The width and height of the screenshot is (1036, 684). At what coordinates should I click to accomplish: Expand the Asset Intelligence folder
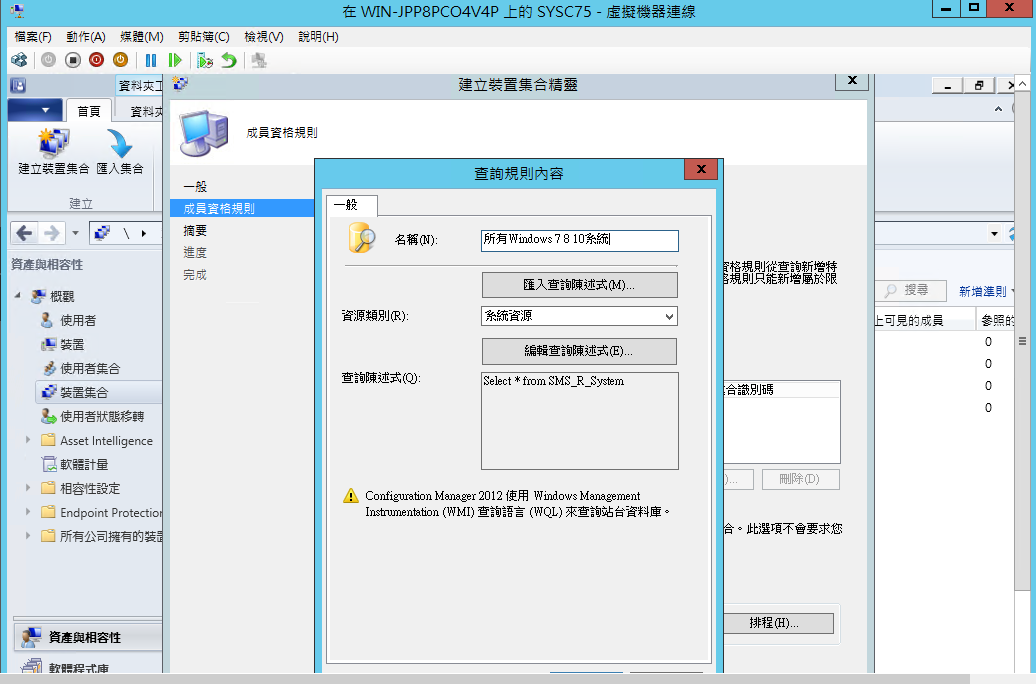click(x=28, y=439)
